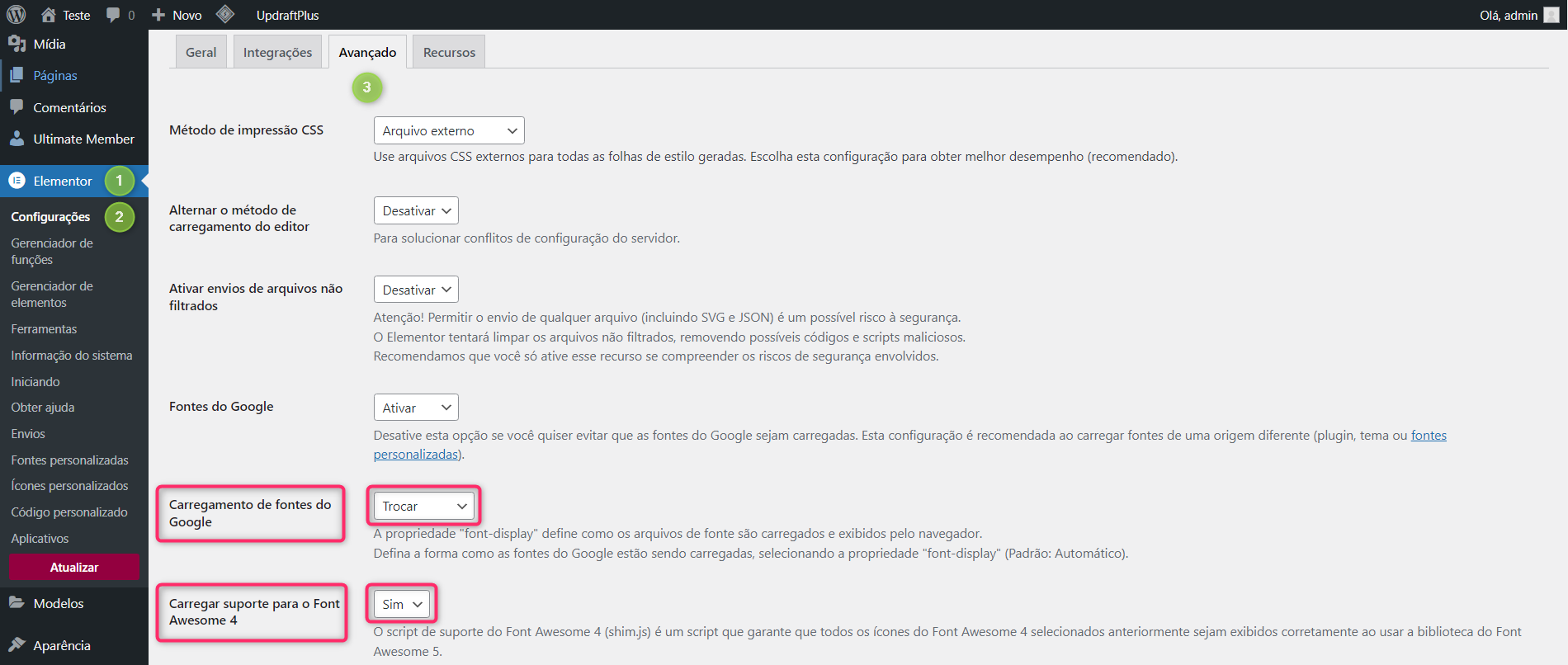The image size is (1568, 665).
Task: Open the unfiltered file uploads dropdown
Action: coord(416,290)
